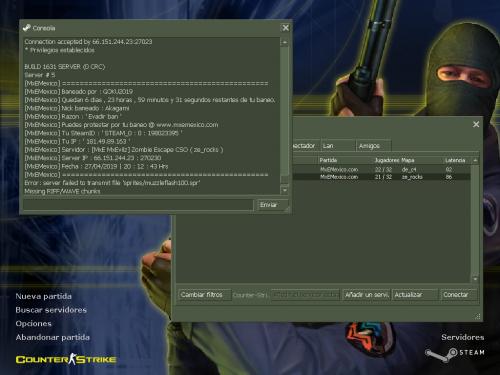Viewport: 500px width, 375px height.
Task: Close the Consola window
Action: click(x=286, y=28)
